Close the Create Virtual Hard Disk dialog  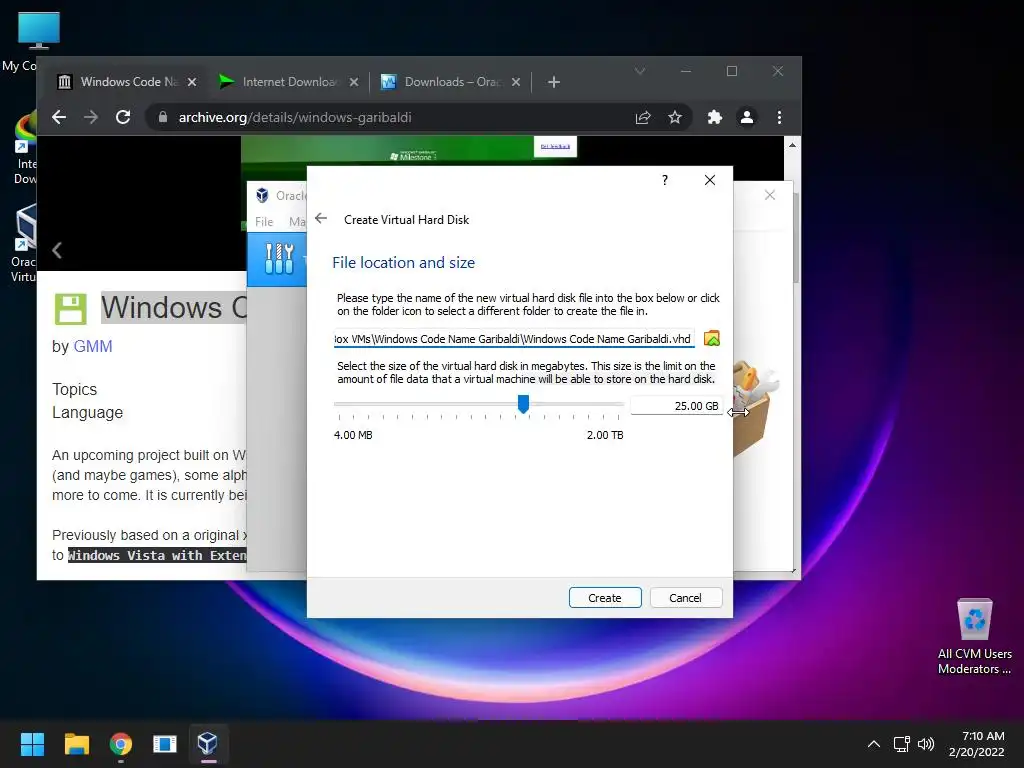tap(710, 180)
